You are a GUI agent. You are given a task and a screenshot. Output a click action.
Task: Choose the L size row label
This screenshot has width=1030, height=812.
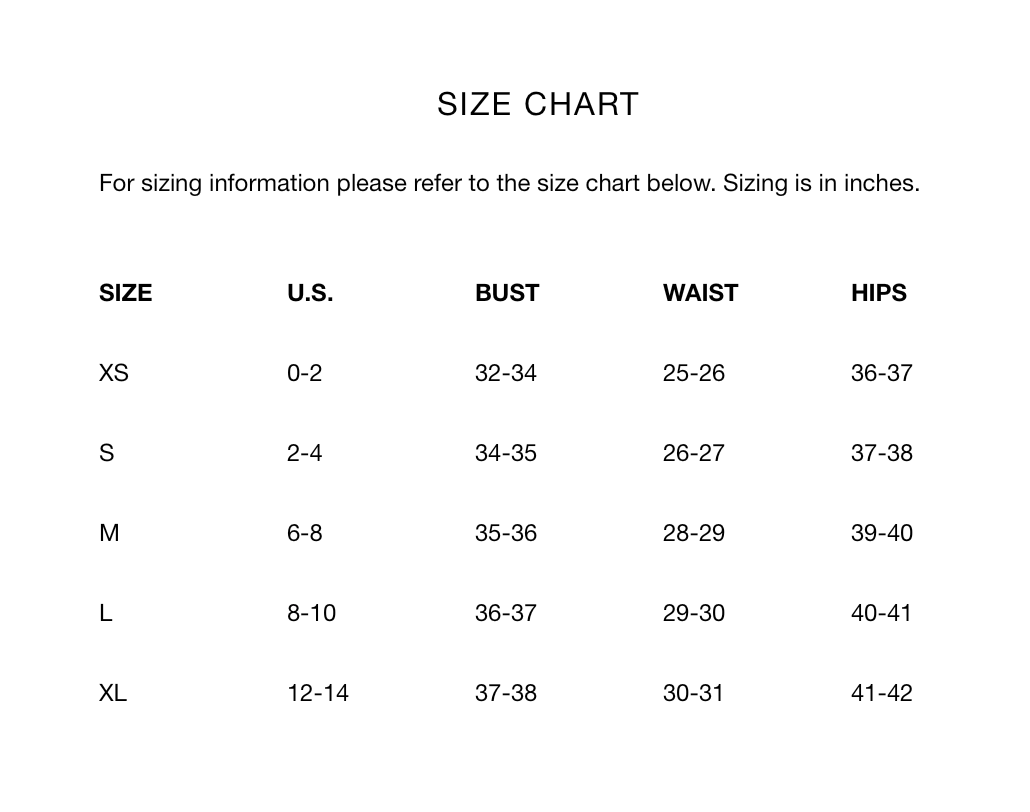click(106, 613)
